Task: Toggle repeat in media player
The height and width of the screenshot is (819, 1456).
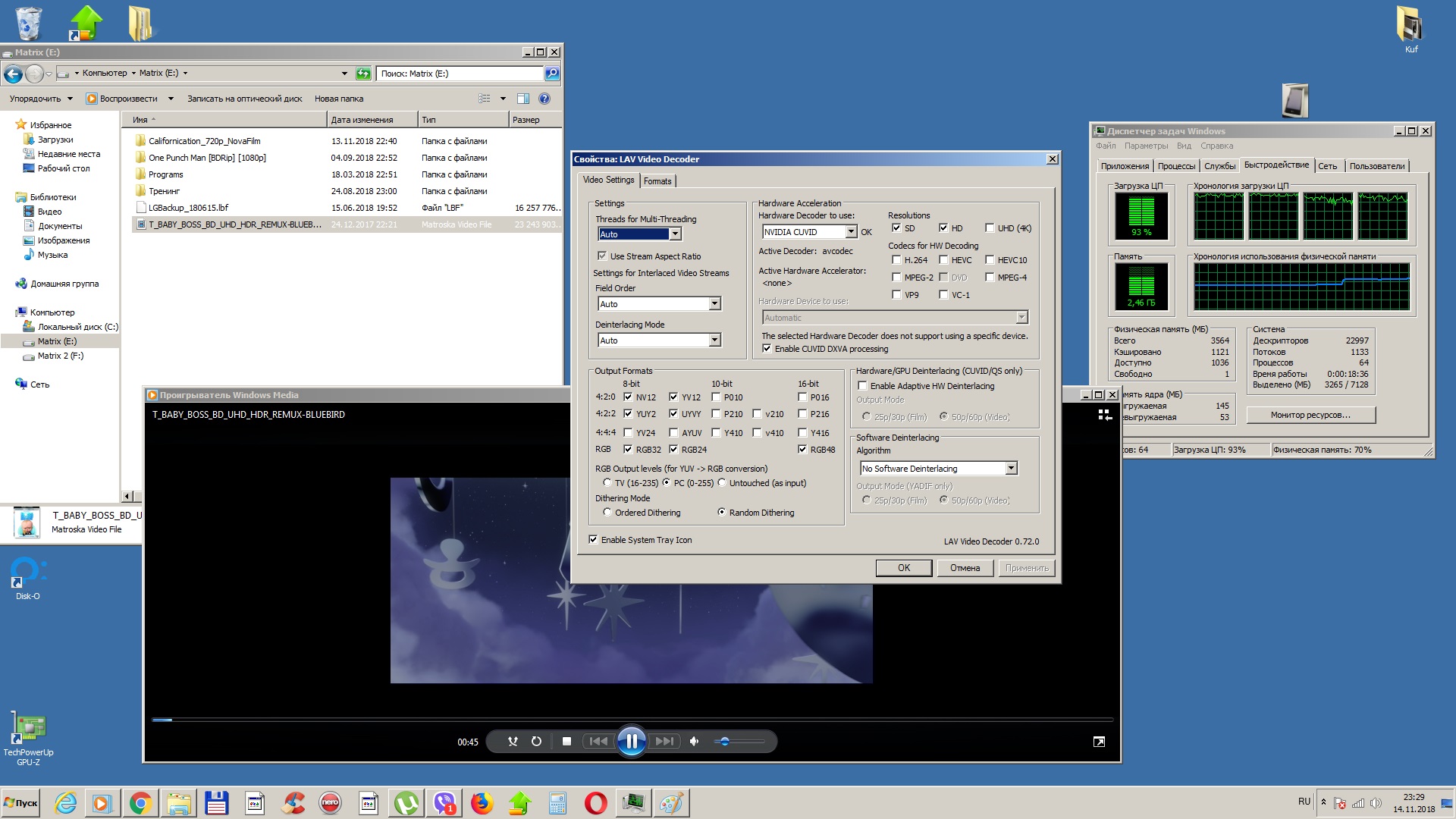Action: click(536, 741)
